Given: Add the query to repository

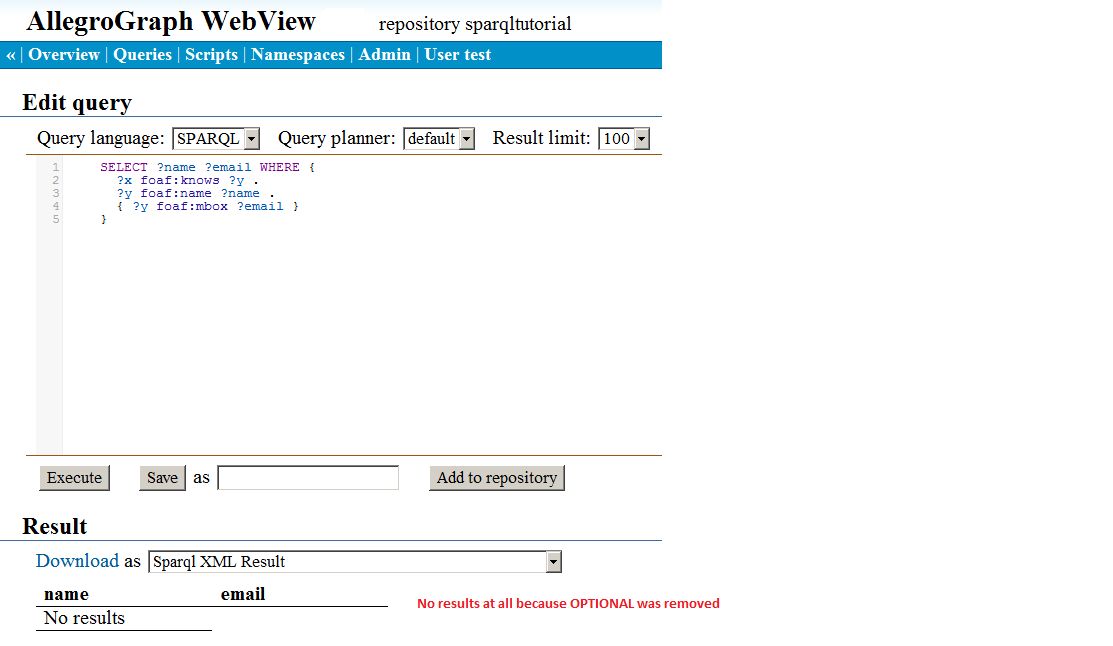Looking at the screenshot, I should pyautogui.click(x=497, y=477).
